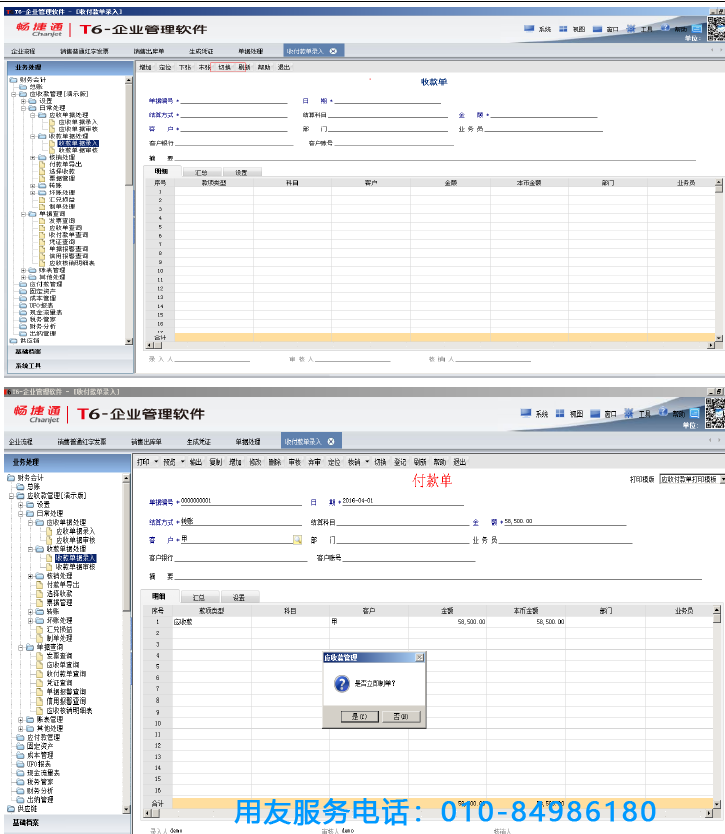Open 固定资产 folder in lower window tree
This screenshot has width=725, height=834.
tap(40, 746)
